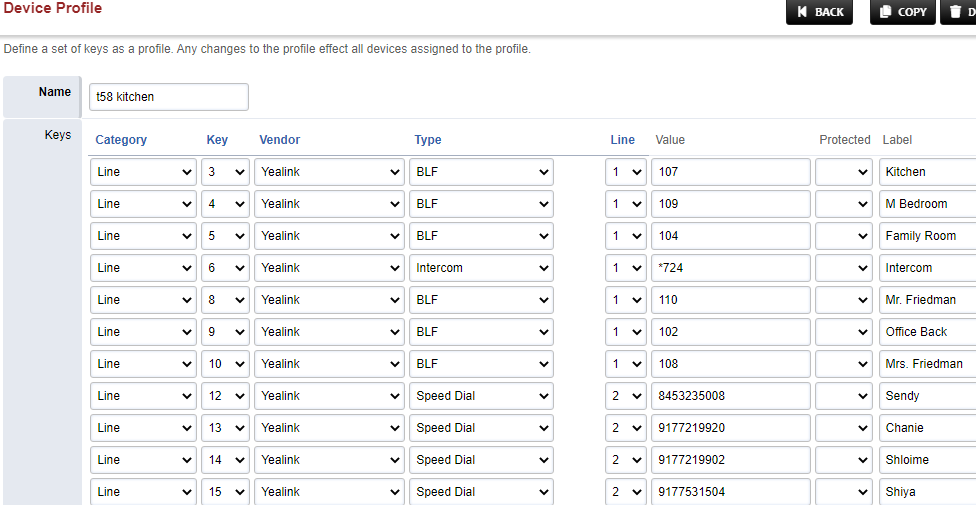
Task: Sort by the Type column header
Action: (428, 139)
